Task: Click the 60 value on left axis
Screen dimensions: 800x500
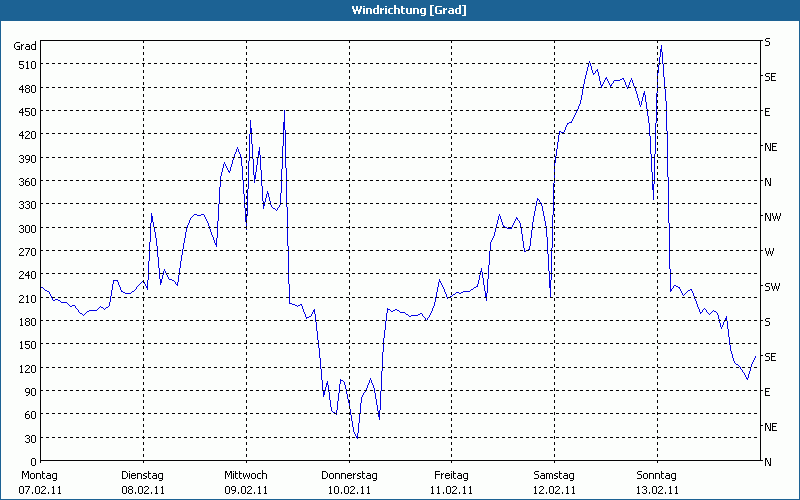Action: (x=31, y=415)
